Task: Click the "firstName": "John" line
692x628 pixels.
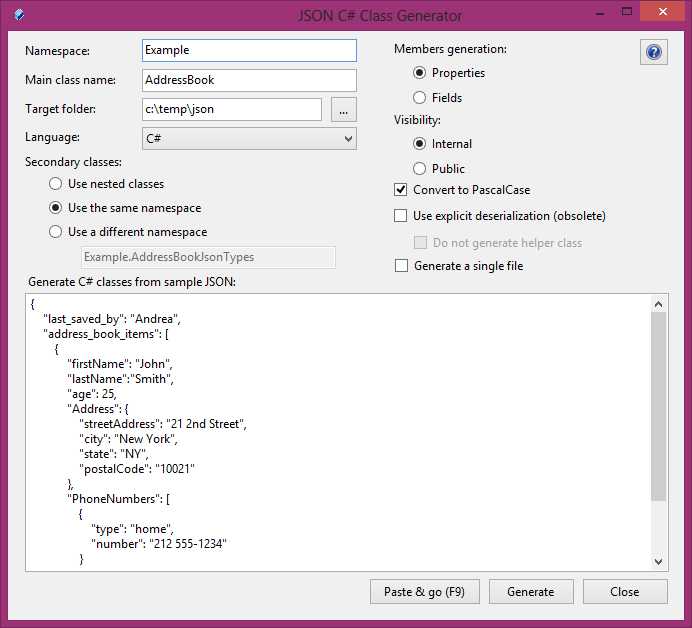Action: click(x=120, y=364)
